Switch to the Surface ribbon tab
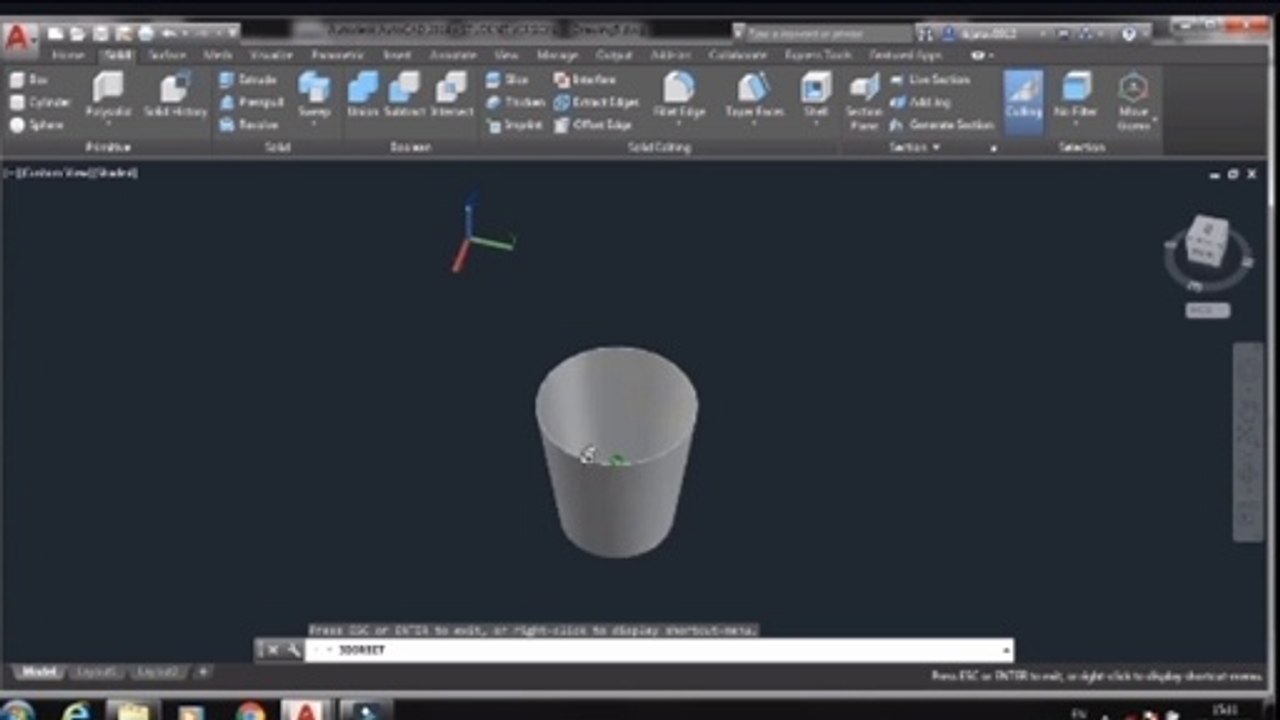The image size is (1280, 720). click(167, 55)
